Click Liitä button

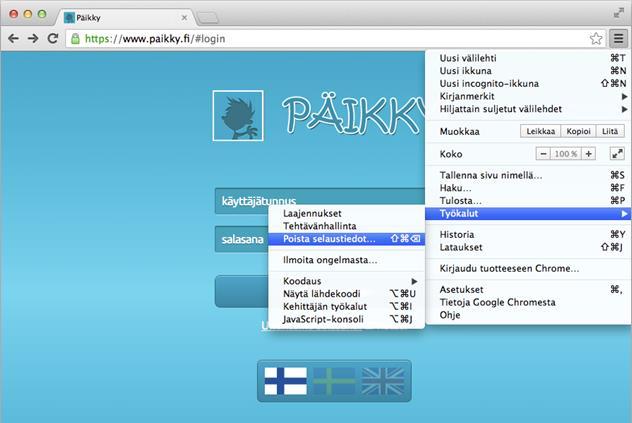tap(610, 131)
